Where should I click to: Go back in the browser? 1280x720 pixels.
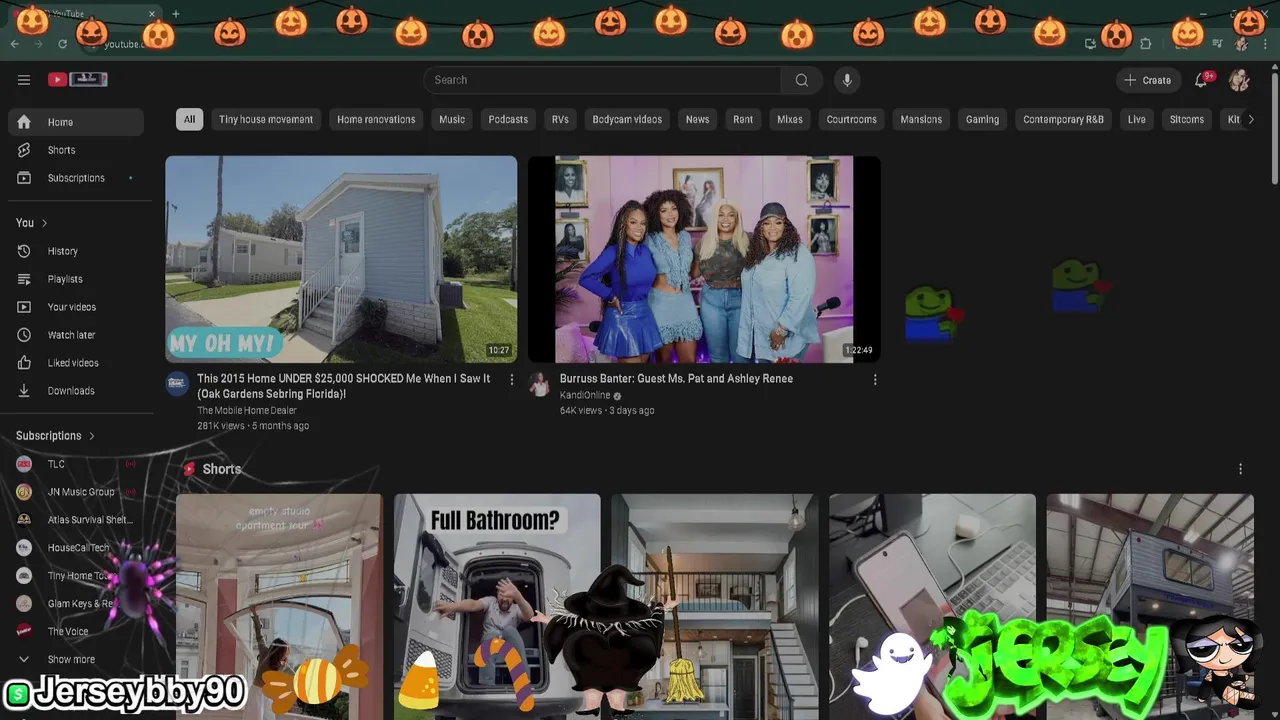[x=14, y=44]
